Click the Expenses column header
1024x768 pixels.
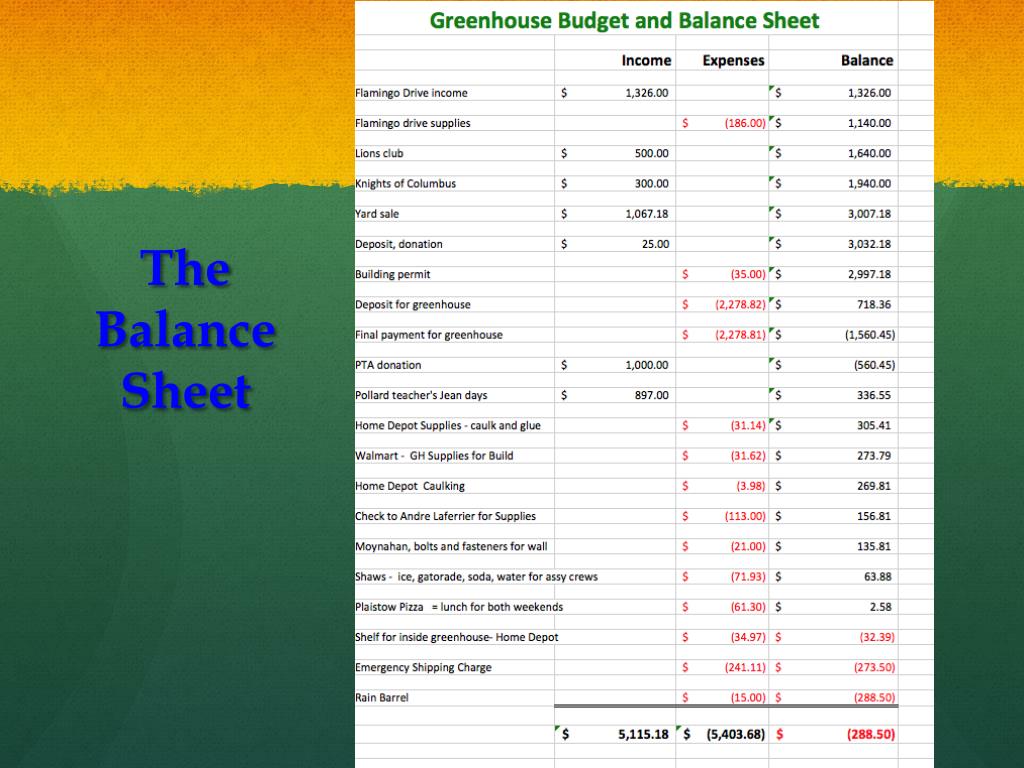click(x=733, y=61)
